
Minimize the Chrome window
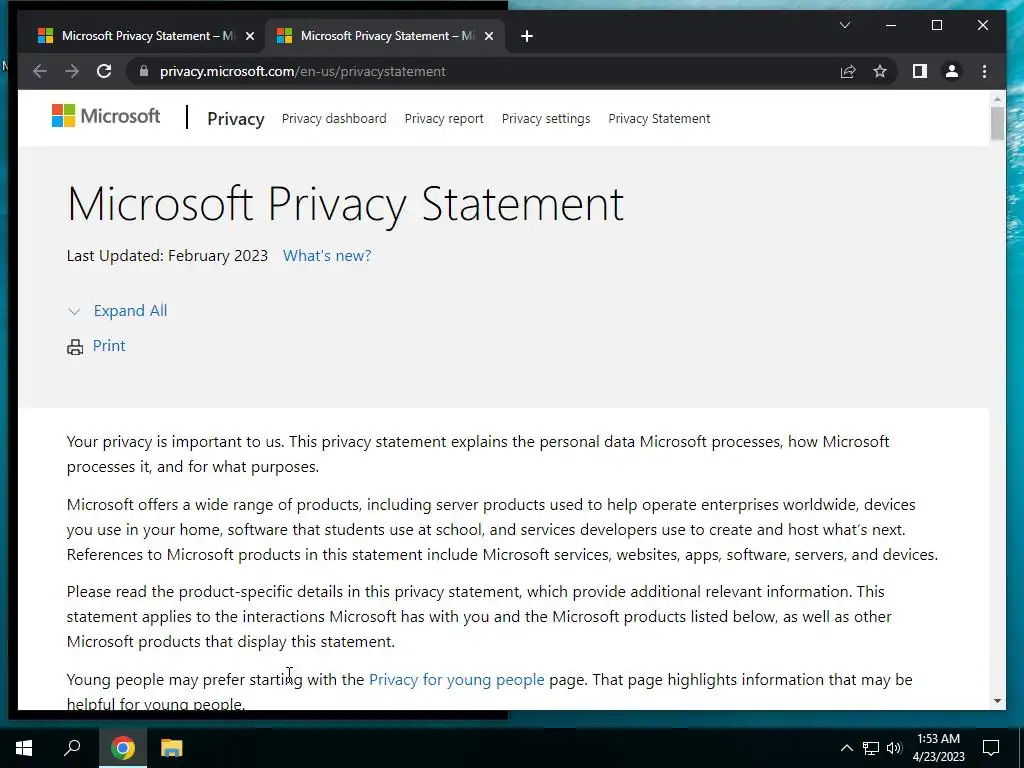pyautogui.click(x=891, y=25)
